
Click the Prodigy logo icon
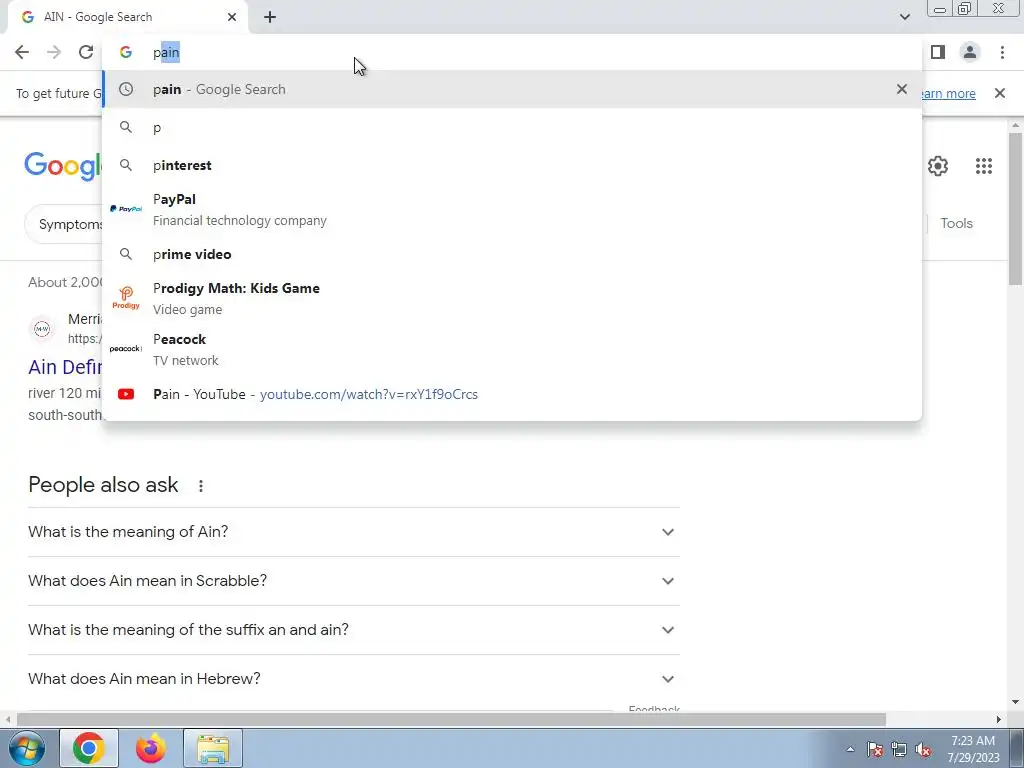(x=126, y=298)
